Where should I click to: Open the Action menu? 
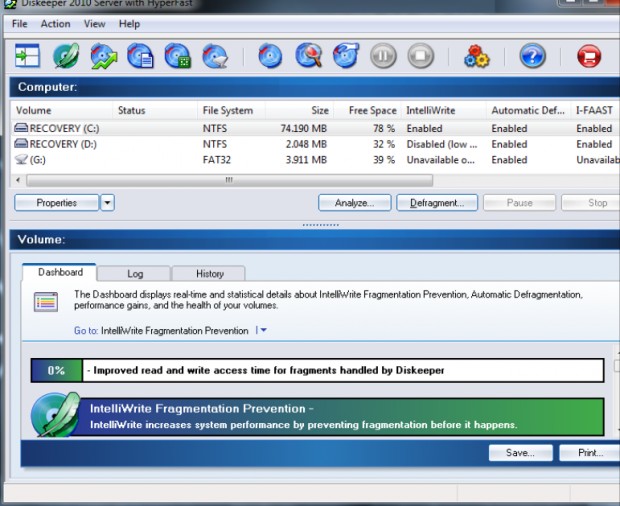pyautogui.click(x=55, y=24)
